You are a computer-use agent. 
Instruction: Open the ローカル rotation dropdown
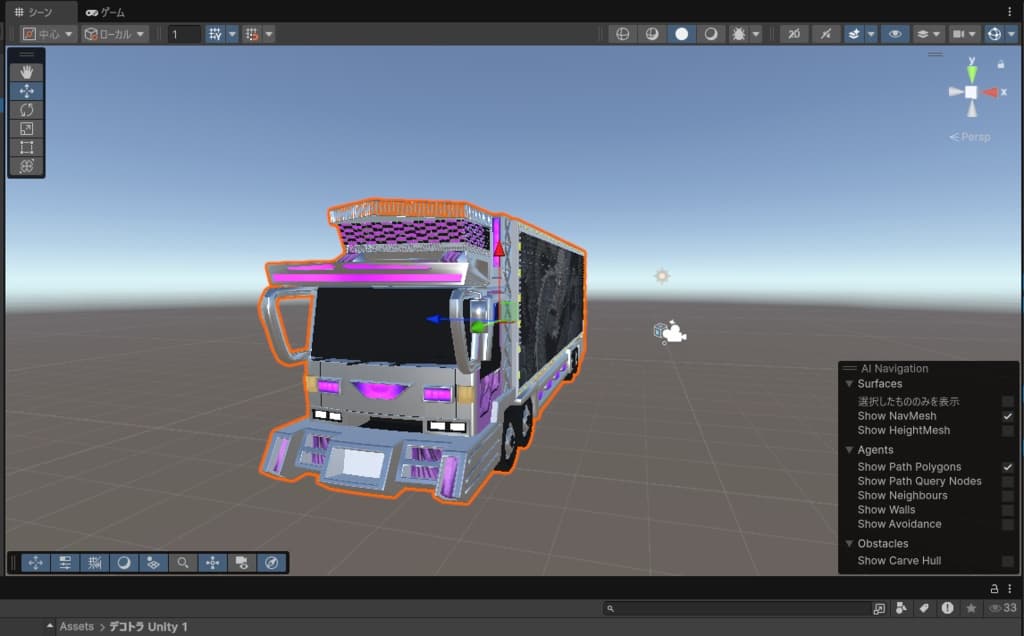[x=115, y=34]
